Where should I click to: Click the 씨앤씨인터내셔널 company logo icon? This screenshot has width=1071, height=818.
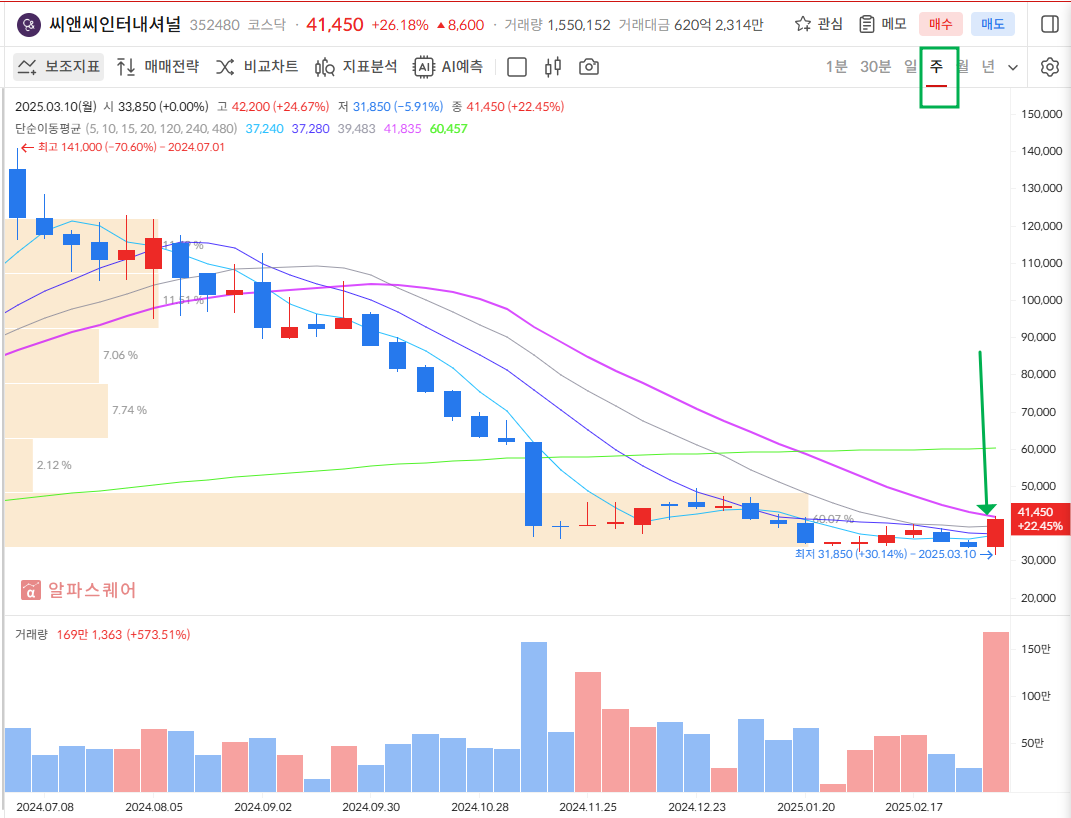pyautogui.click(x=28, y=25)
